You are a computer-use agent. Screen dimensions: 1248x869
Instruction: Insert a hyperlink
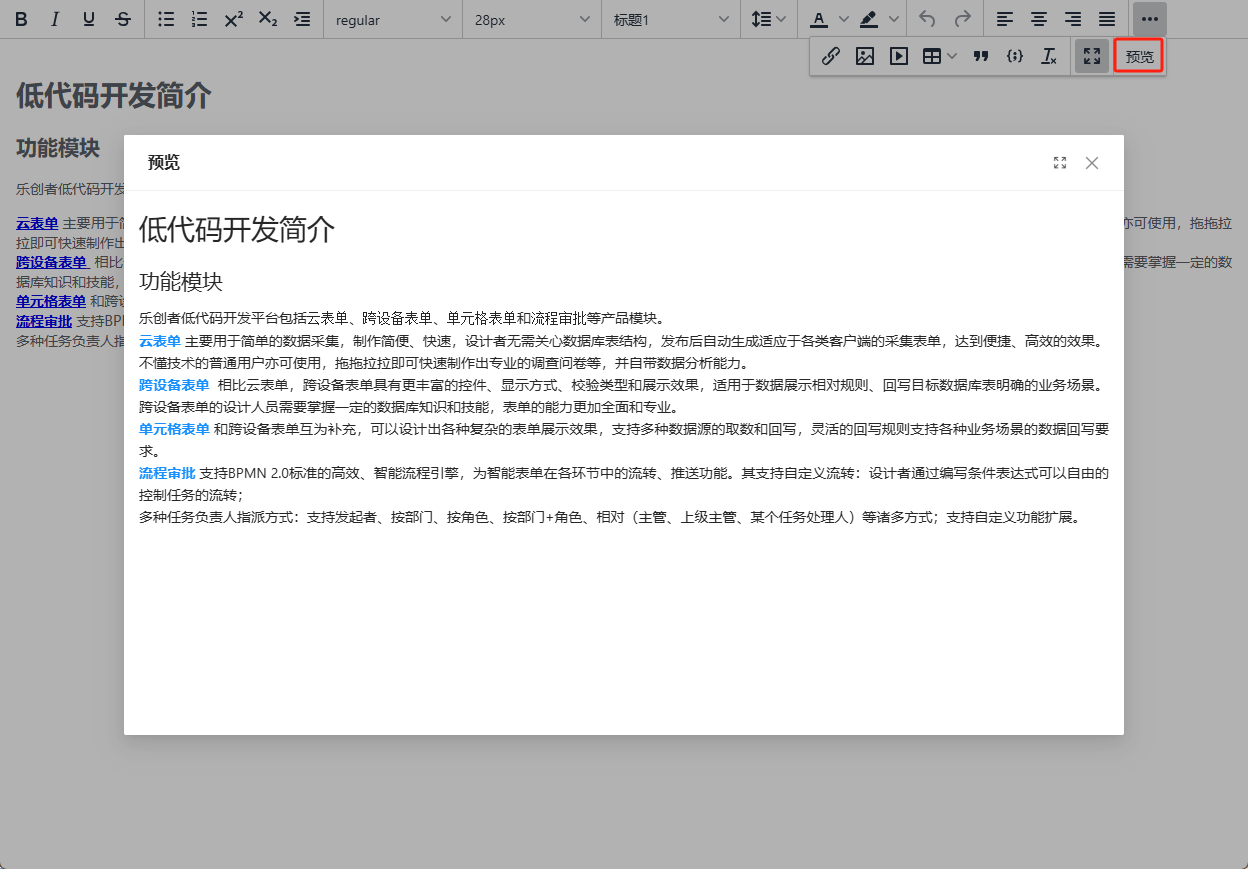(x=830, y=56)
